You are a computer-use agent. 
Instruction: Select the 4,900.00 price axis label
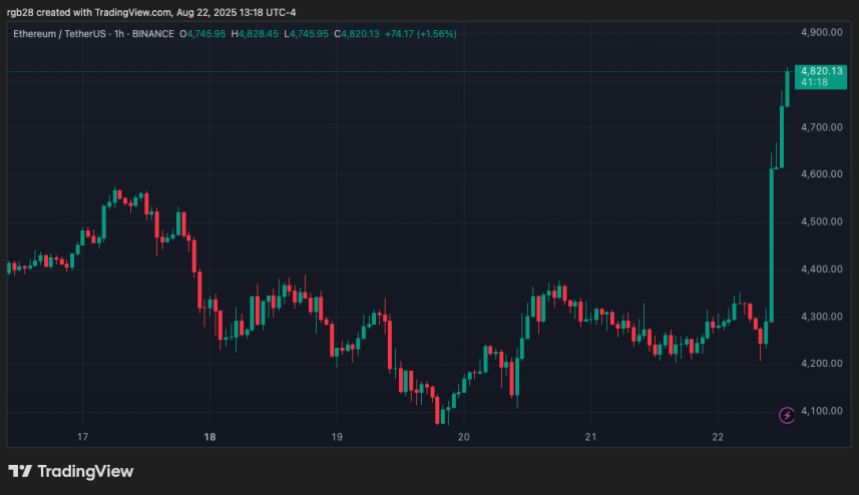(822, 33)
